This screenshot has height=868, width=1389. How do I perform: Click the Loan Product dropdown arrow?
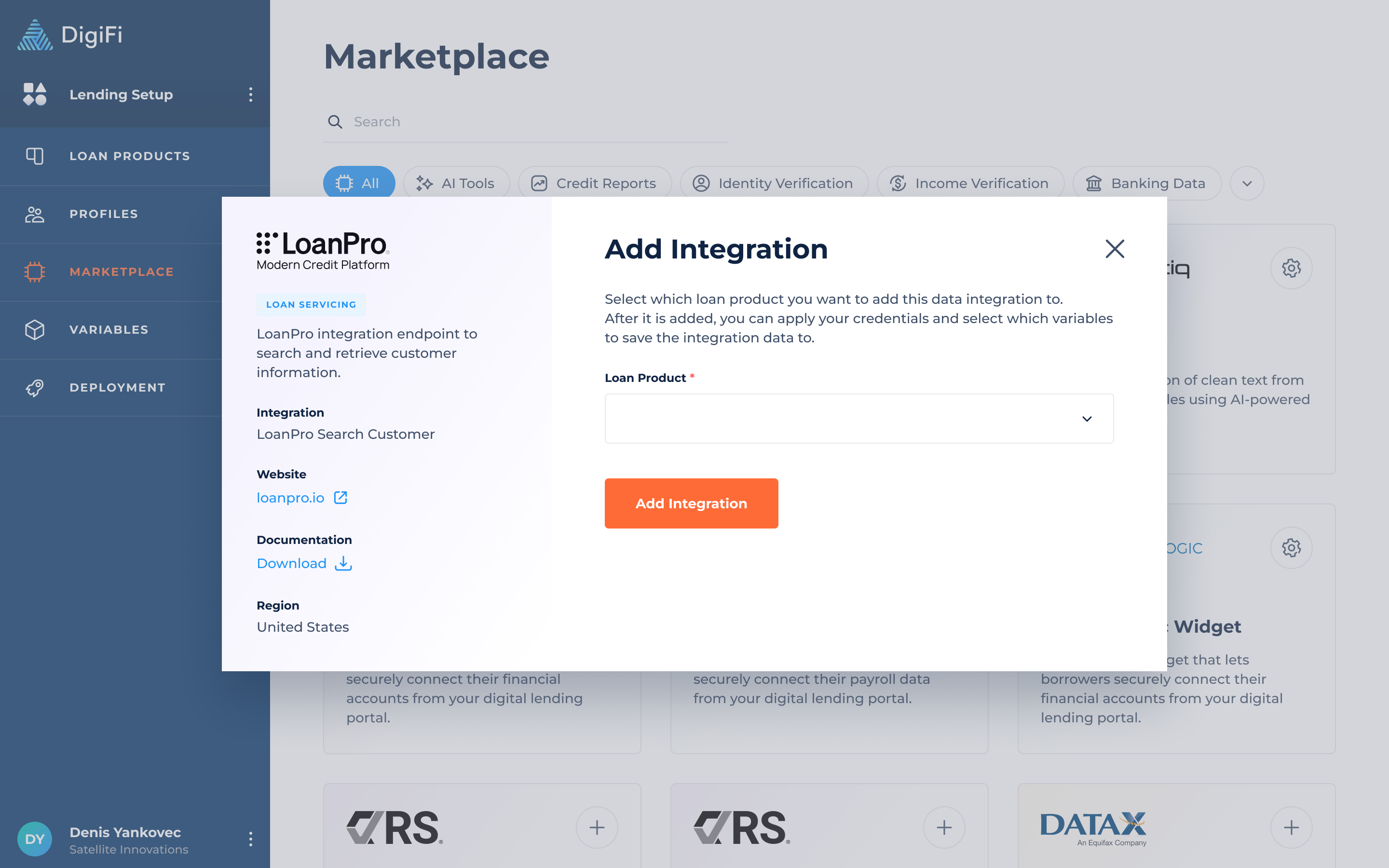click(x=1087, y=419)
